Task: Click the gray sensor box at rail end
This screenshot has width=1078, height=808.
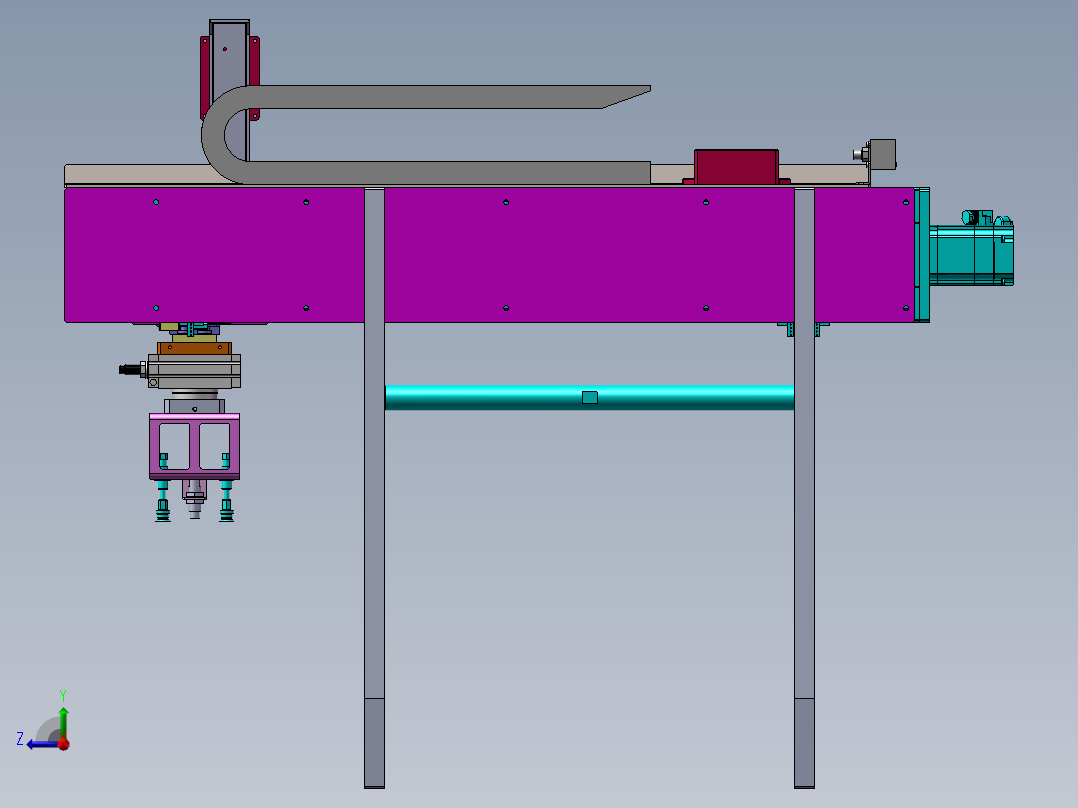Action: pos(883,155)
